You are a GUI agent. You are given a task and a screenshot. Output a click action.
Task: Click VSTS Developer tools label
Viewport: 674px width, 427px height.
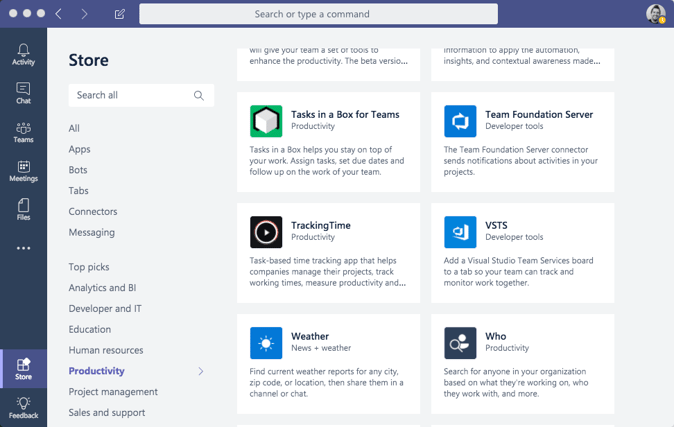(514, 237)
